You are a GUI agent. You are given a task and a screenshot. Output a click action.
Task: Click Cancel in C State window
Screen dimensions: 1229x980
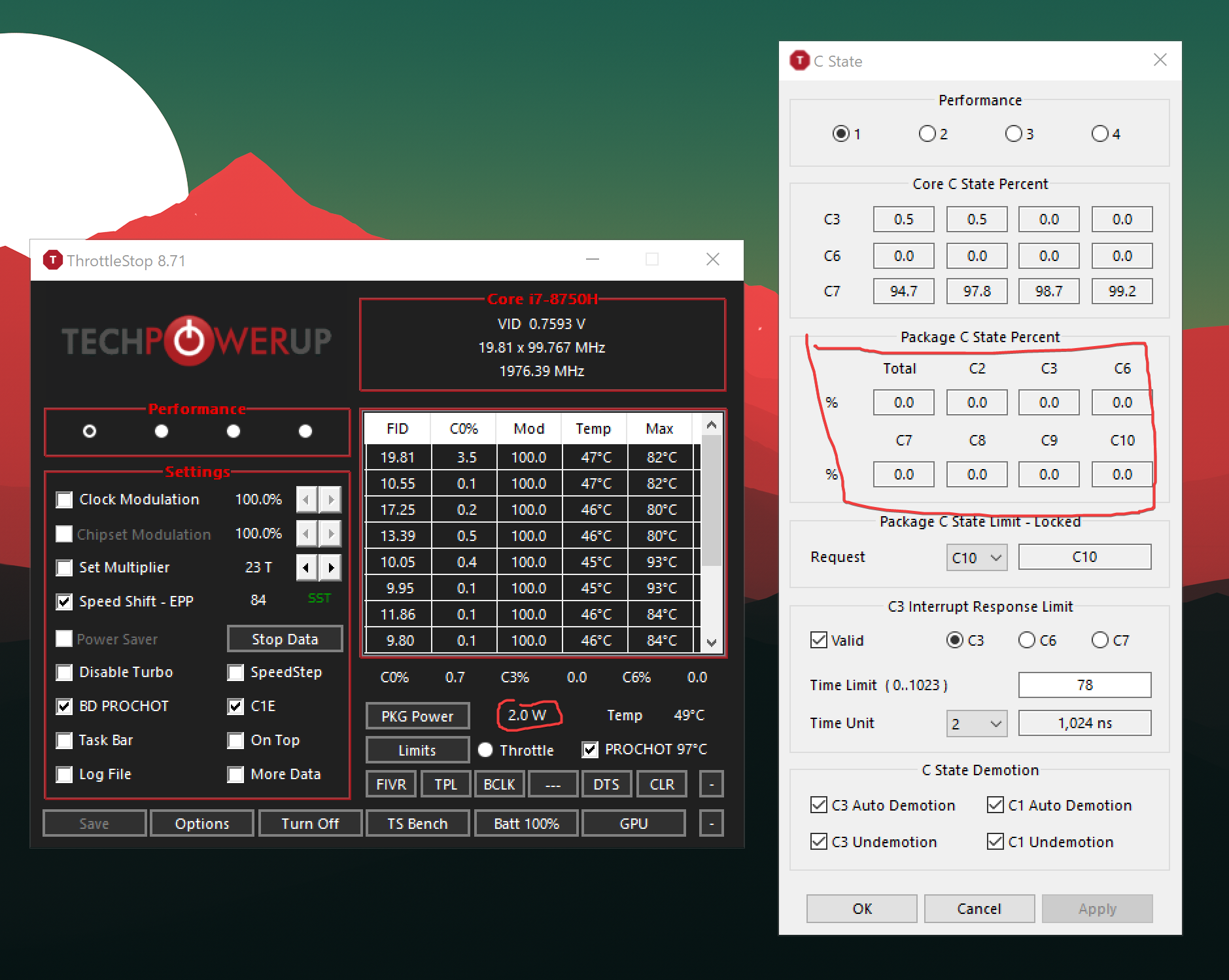click(x=979, y=909)
